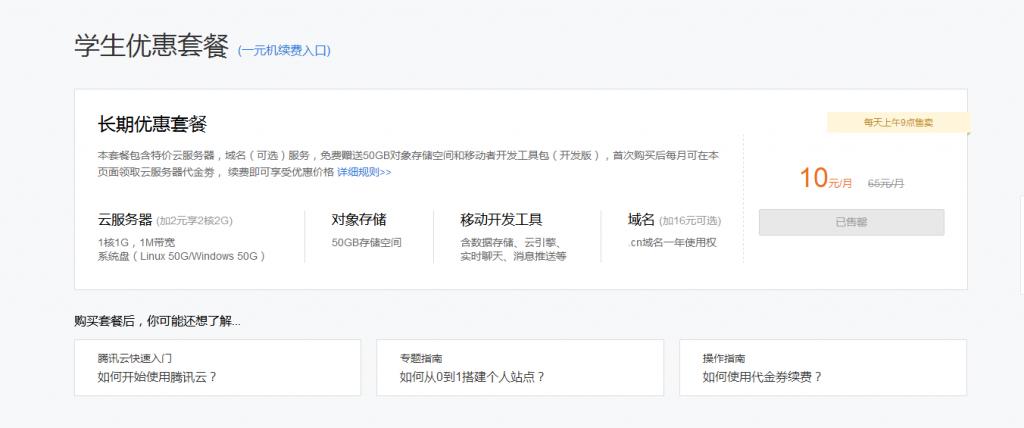This screenshot has width=1024, height=428.
Task: Click the 每天上午9点售卖 badge
Action: (x=899, y=122)
